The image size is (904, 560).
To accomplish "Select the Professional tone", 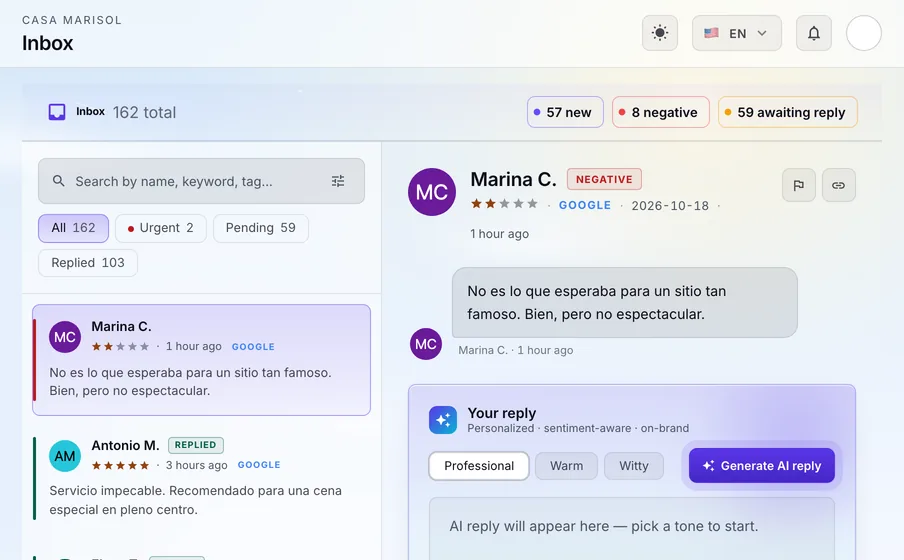I will (x=479, y=466).
